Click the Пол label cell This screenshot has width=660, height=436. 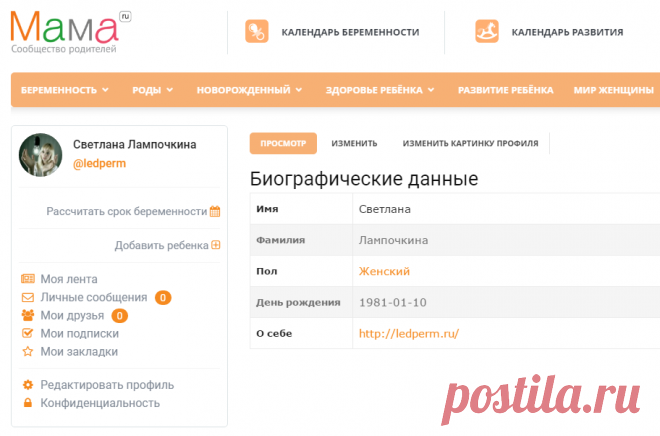(x=301, y=271)
